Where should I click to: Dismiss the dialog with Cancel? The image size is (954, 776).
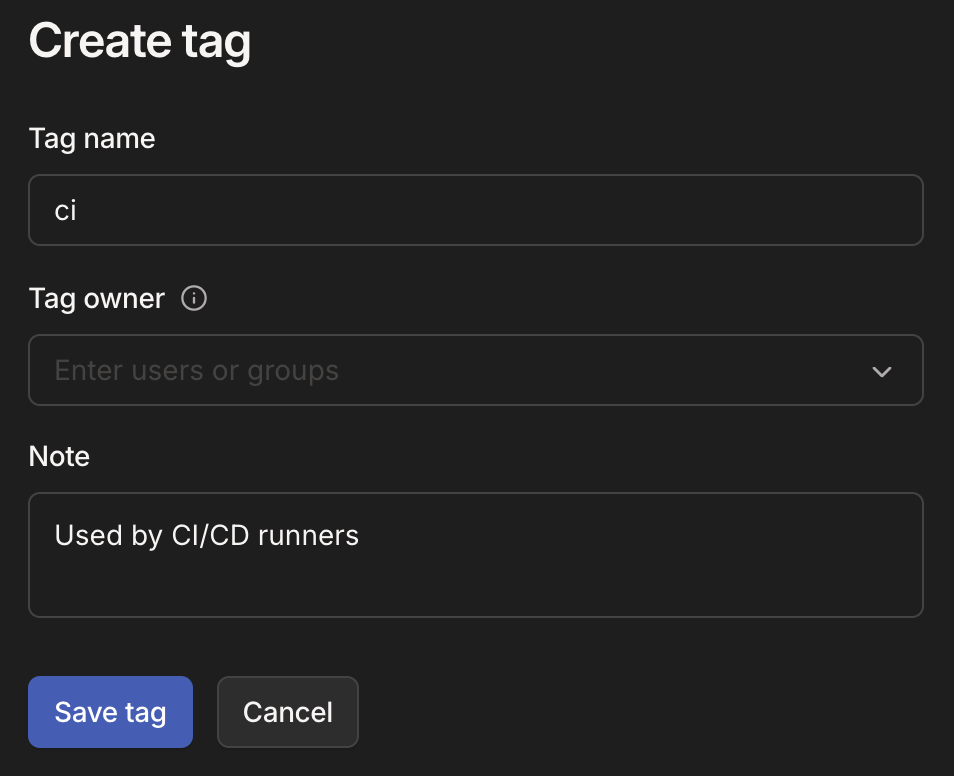point(287,711)
